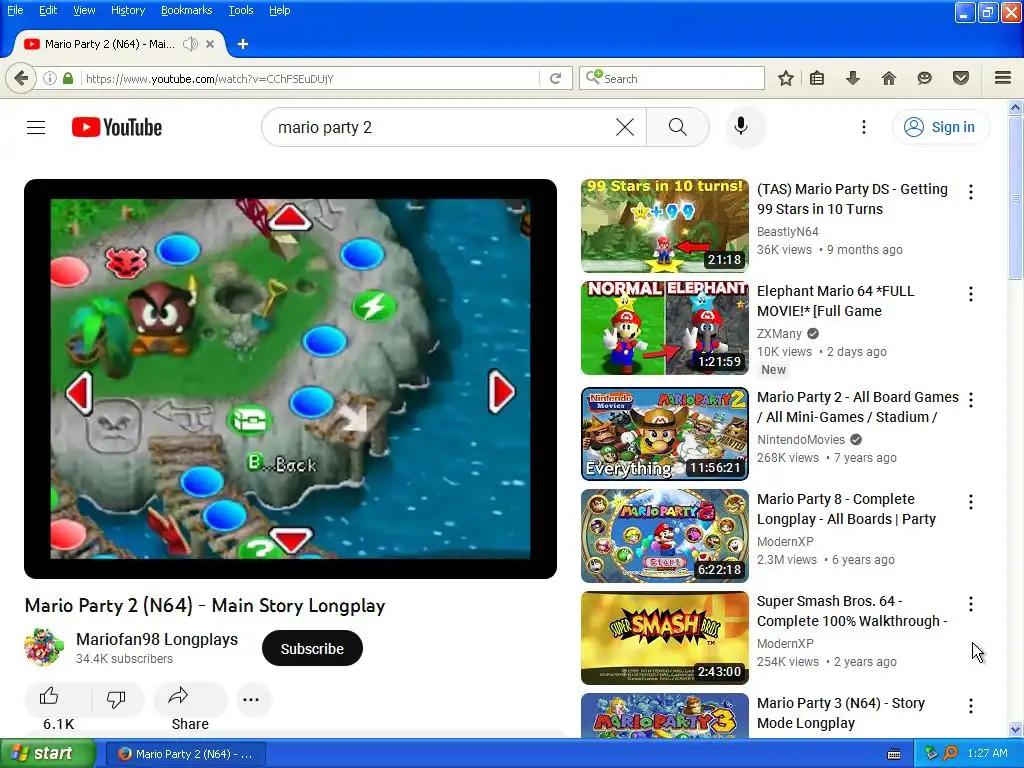Bookmark this page with the star
This screenshot has width=1024, height=768.
click(786, 78)
